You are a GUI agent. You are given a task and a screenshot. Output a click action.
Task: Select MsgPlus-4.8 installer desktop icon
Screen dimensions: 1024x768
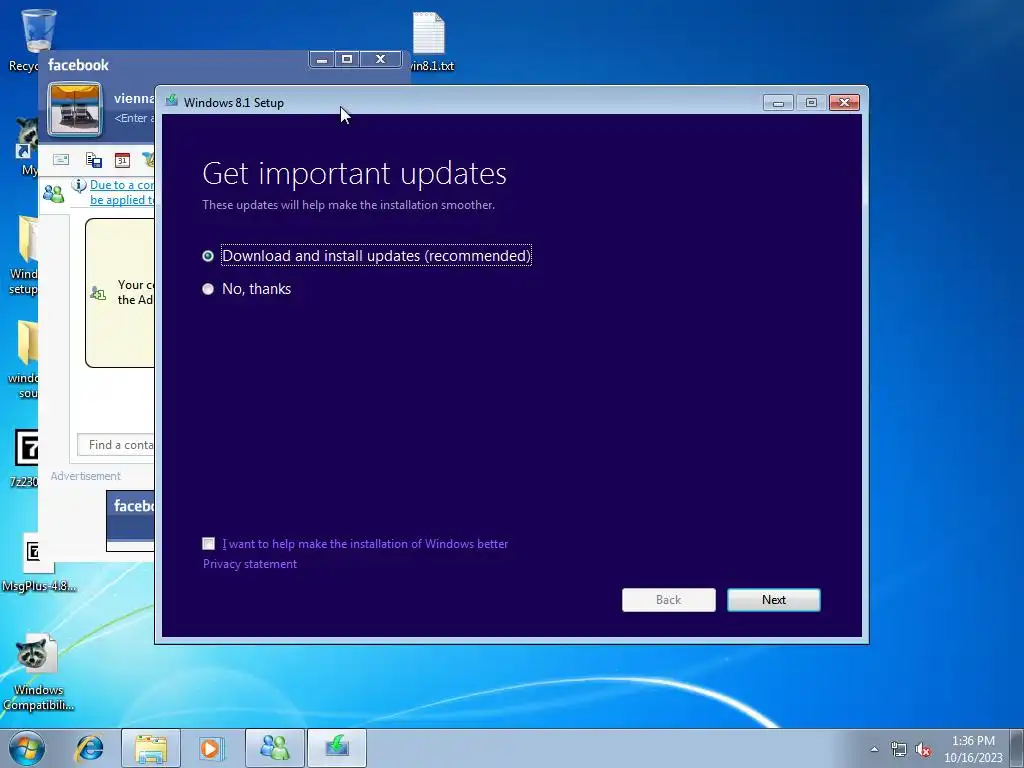click(x=38, y=563)
